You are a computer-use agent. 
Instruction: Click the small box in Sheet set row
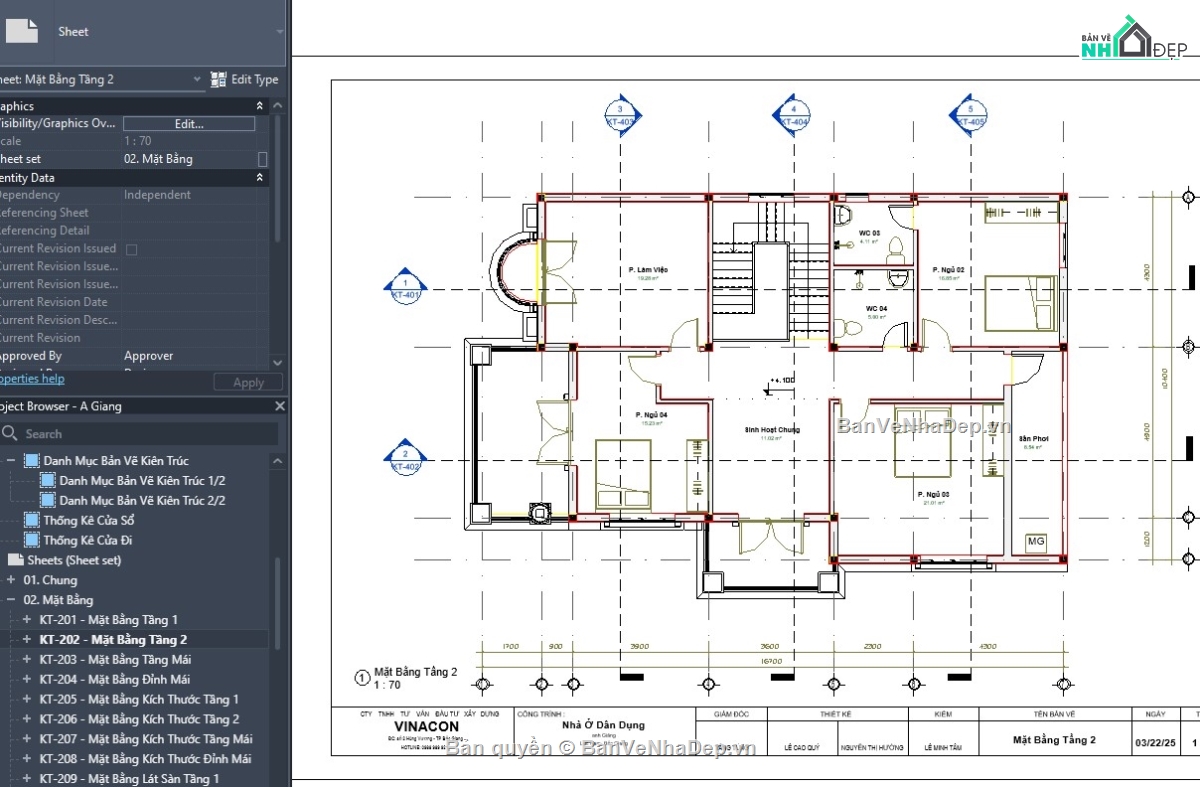pyautogui.click(x=262, y=159)
